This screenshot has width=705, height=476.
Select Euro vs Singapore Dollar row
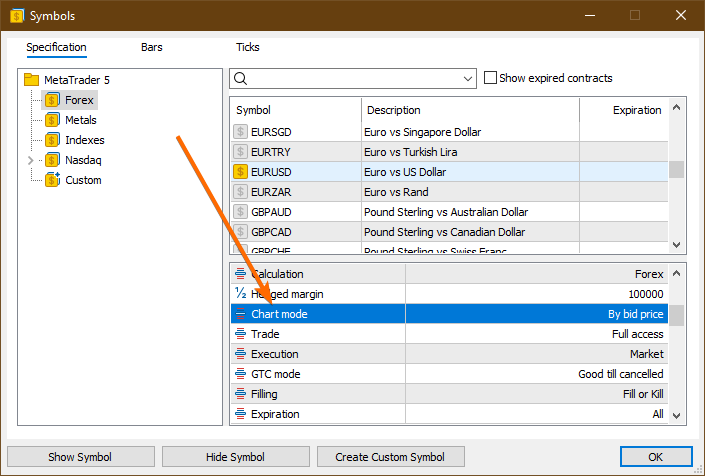pos(450,132)
